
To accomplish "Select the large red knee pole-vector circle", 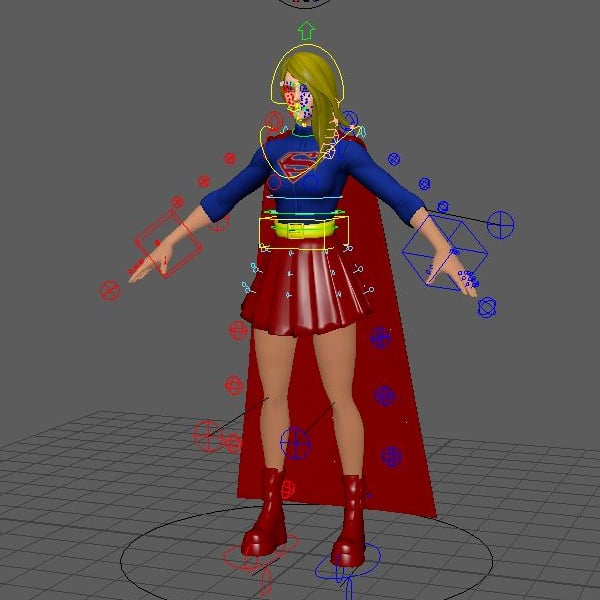I will coord(208,436).
